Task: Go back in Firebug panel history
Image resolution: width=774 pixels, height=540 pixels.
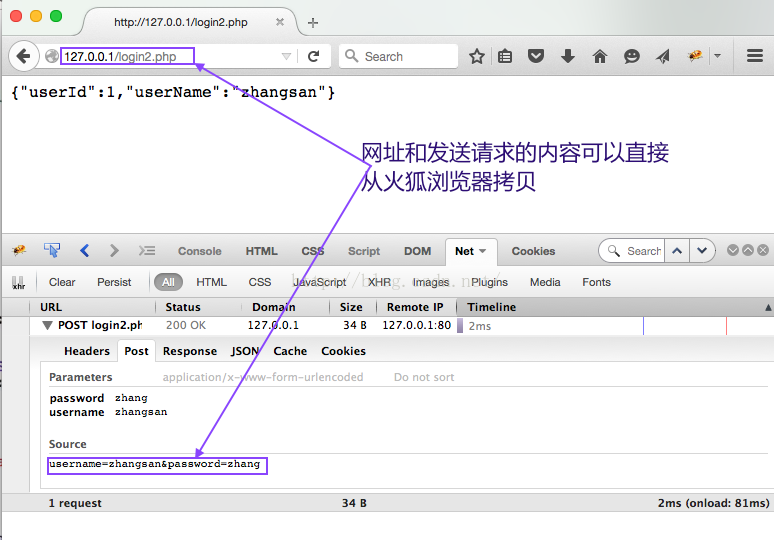Action: coord(84,251)
